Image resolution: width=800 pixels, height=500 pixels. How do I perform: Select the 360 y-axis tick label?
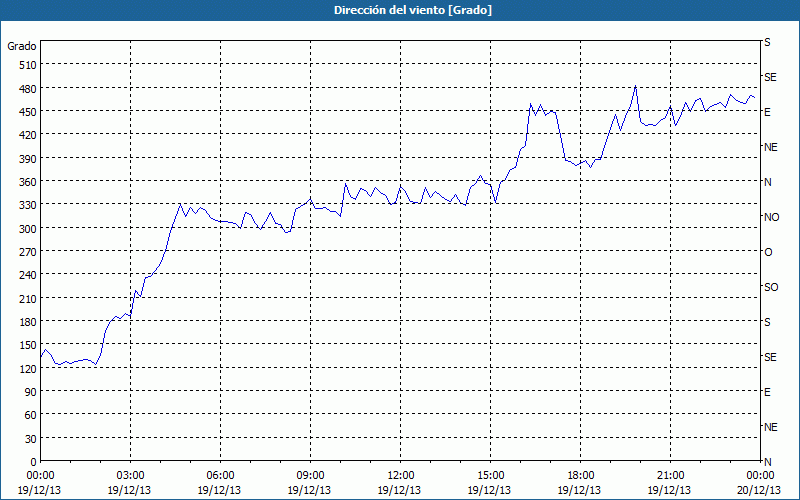(28, 183)
